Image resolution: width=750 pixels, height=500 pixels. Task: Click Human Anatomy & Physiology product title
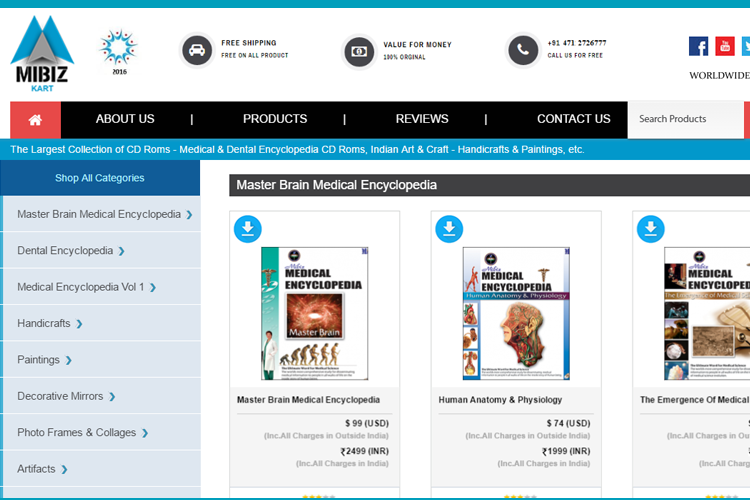500,400
